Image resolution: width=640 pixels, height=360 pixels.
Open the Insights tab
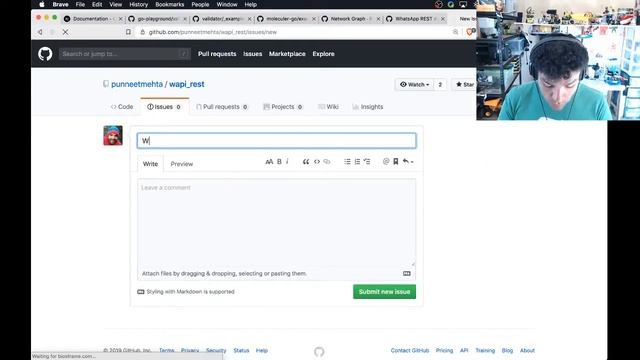368,107
